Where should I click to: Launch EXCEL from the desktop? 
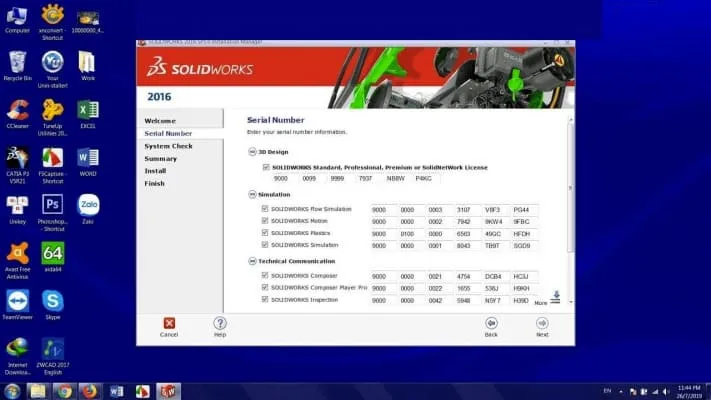[88, 114]
